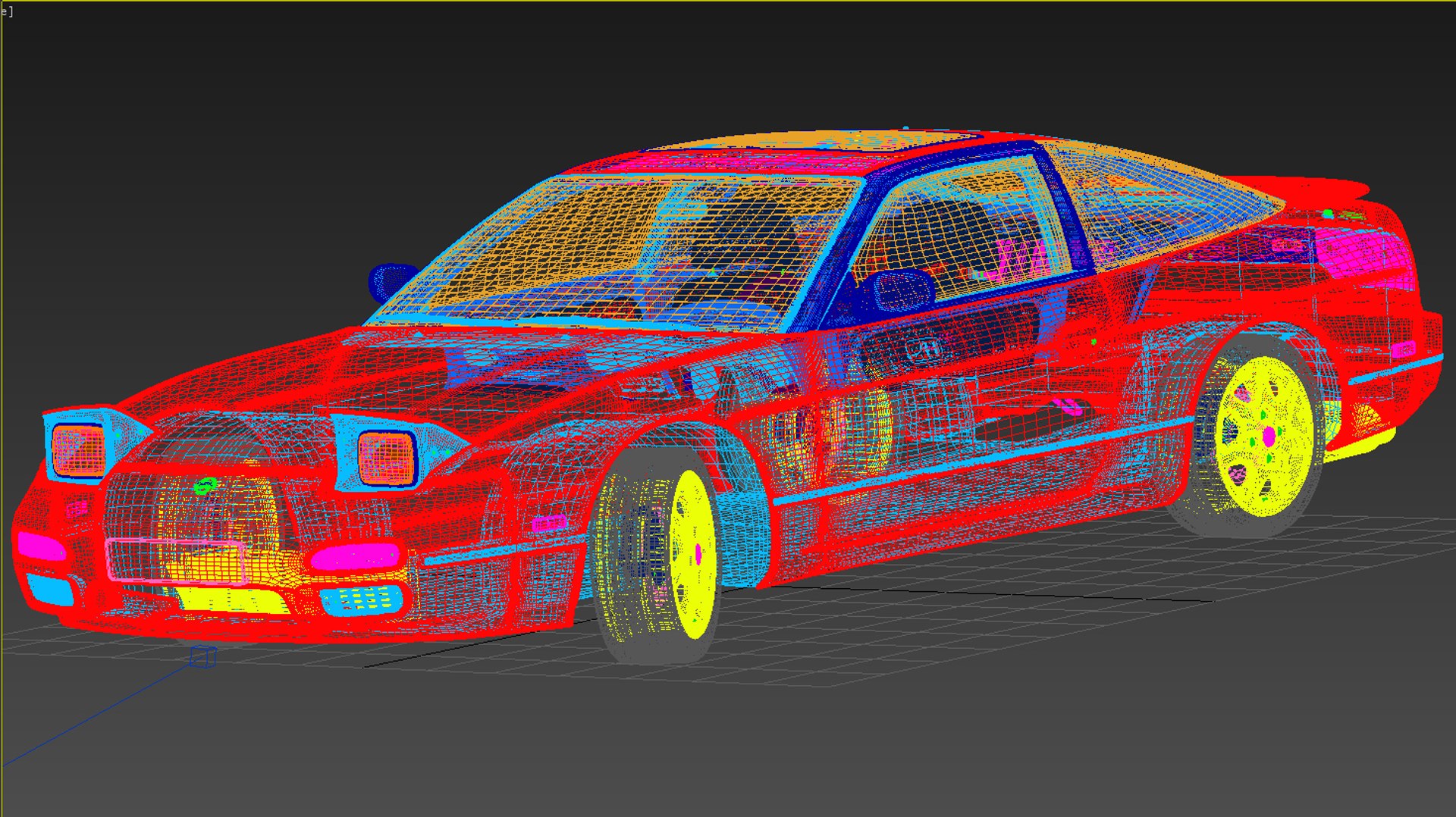Click the magenta center cap on rear wheel
Screen dimensions: 1456x817
pos(1269,437)
